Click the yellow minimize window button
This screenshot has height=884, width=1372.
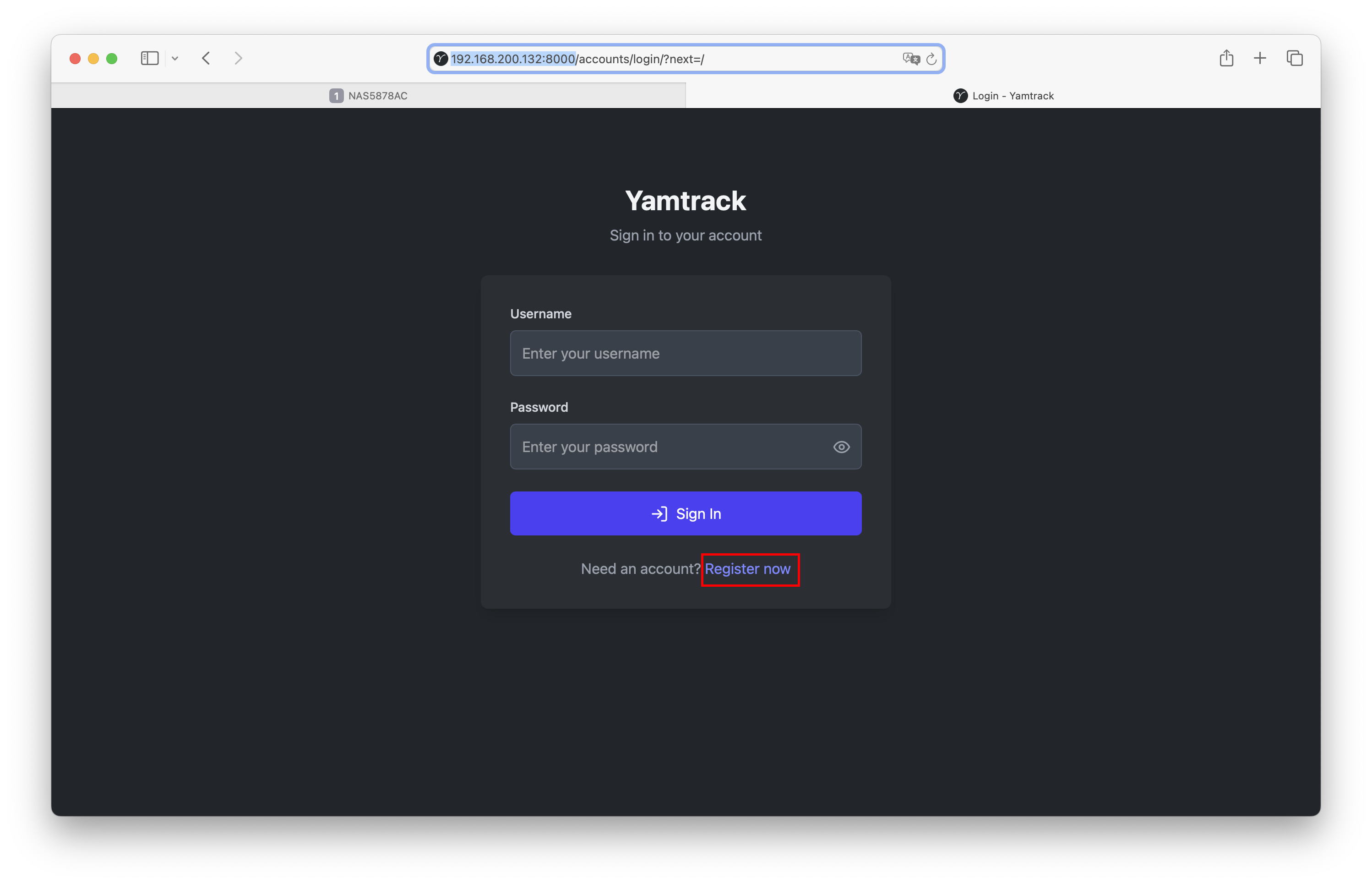pyautogui.click(x=93, y=59)
